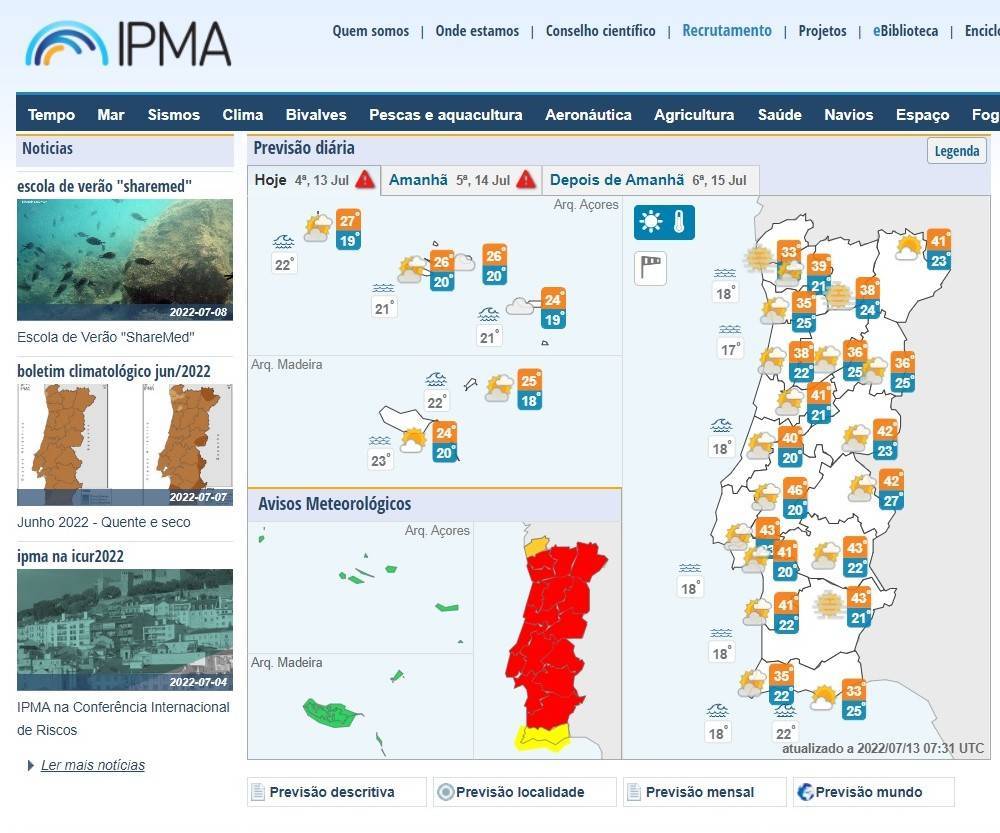The image size is (1000, 833).
Task: Click the document icon in Previsão descritiva
Action: (258, 792)
